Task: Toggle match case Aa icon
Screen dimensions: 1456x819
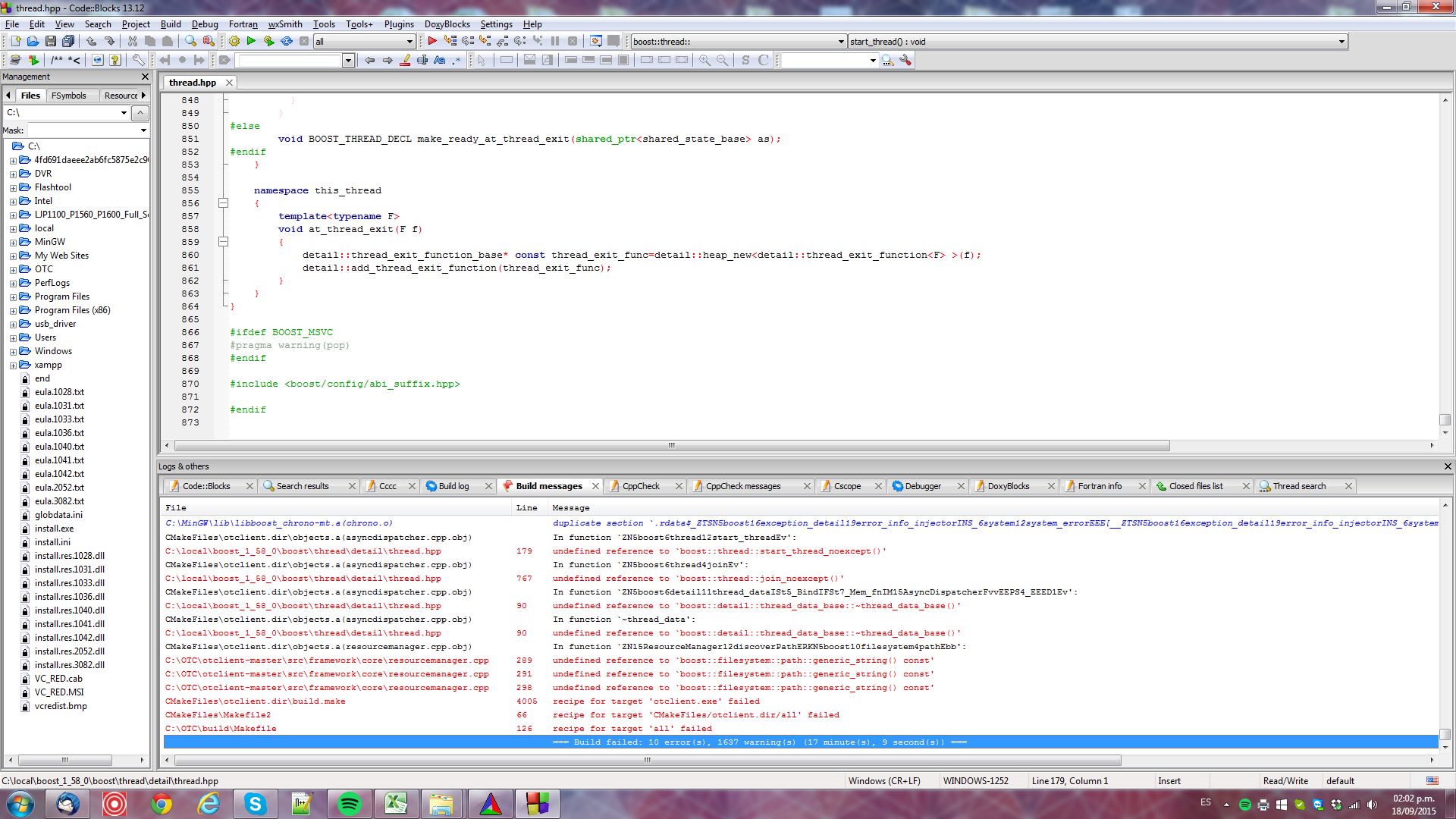Action: click(x=439, y=60)
